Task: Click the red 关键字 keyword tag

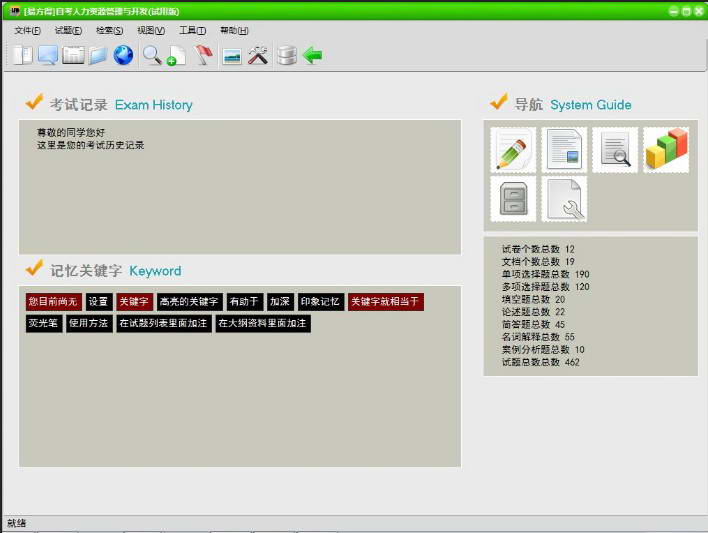Action: click(x=134, y=302)
